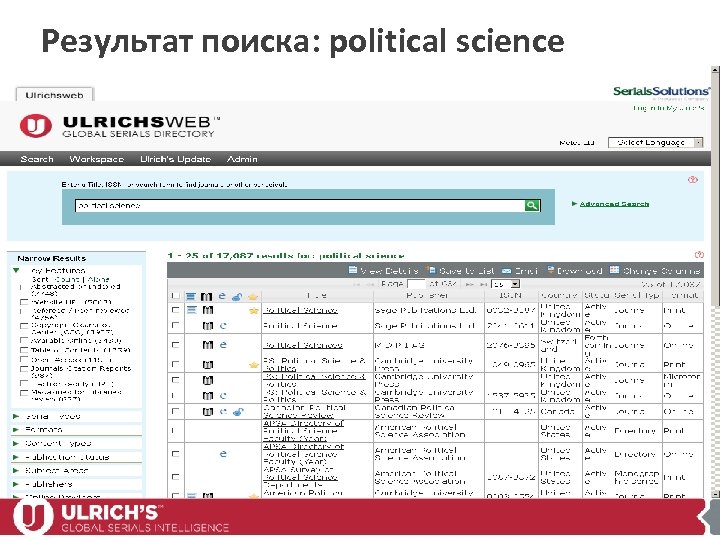Click the help icon in search box panel
Viewport: 720px width, 540px height.
click(x=692, y=180)
